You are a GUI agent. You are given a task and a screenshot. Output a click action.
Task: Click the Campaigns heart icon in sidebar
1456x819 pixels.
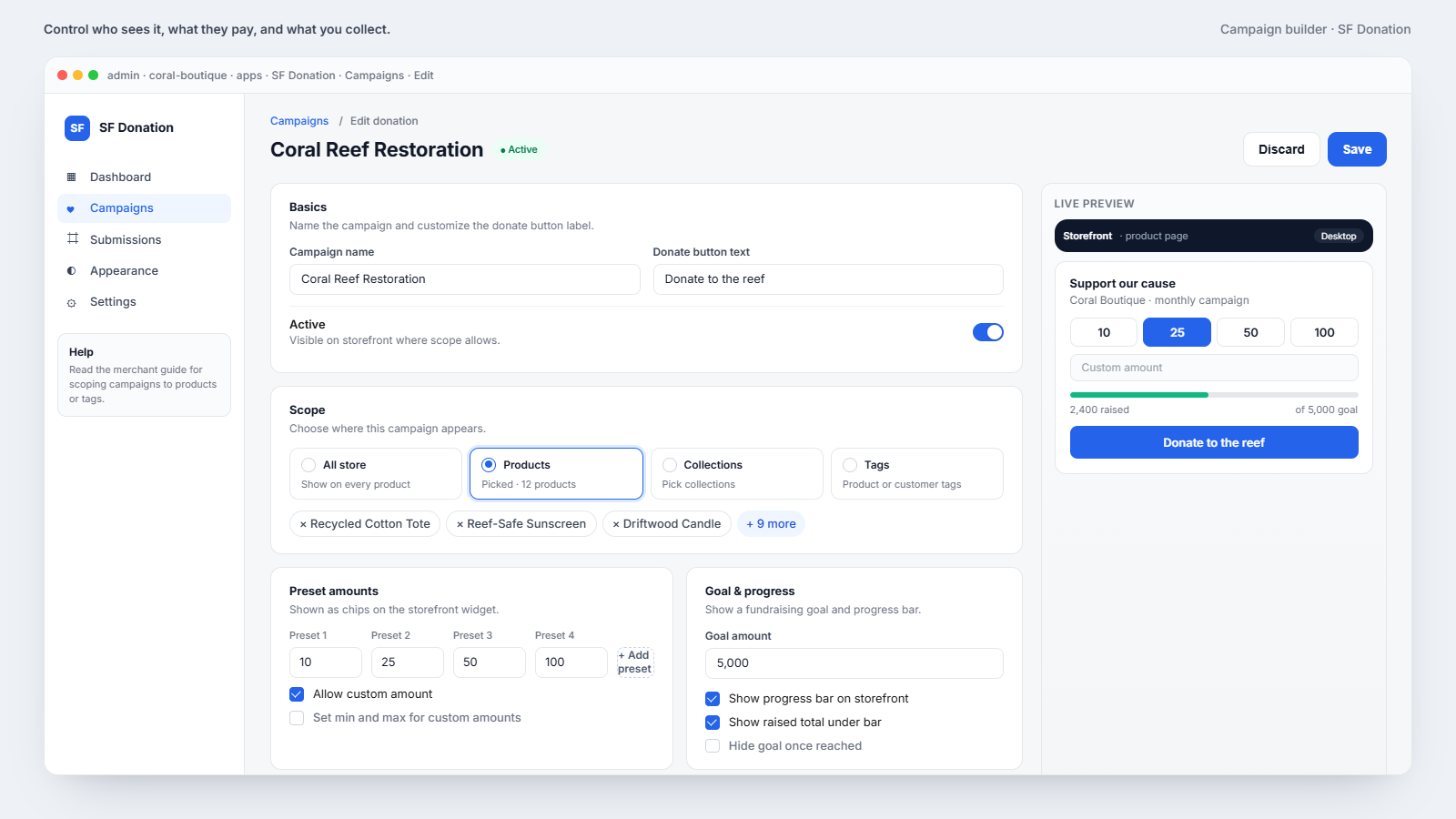(72, 208)
